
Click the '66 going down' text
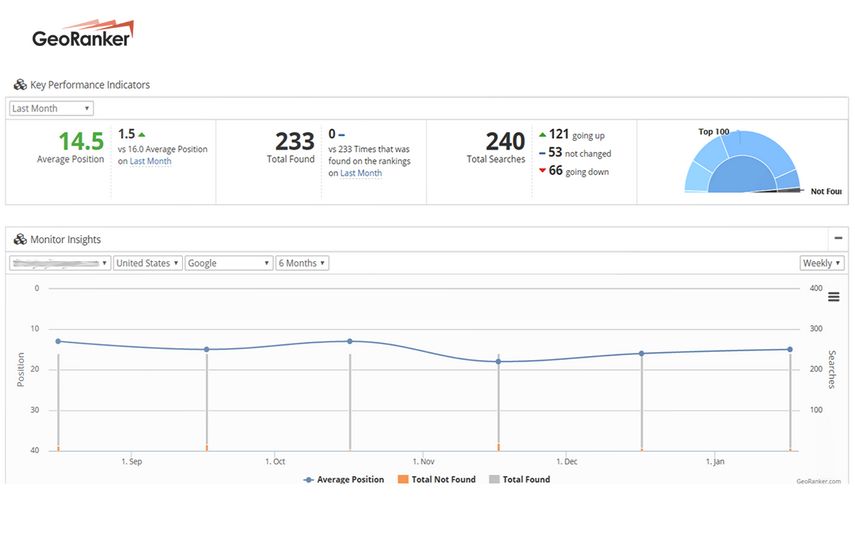coord(579,171)
